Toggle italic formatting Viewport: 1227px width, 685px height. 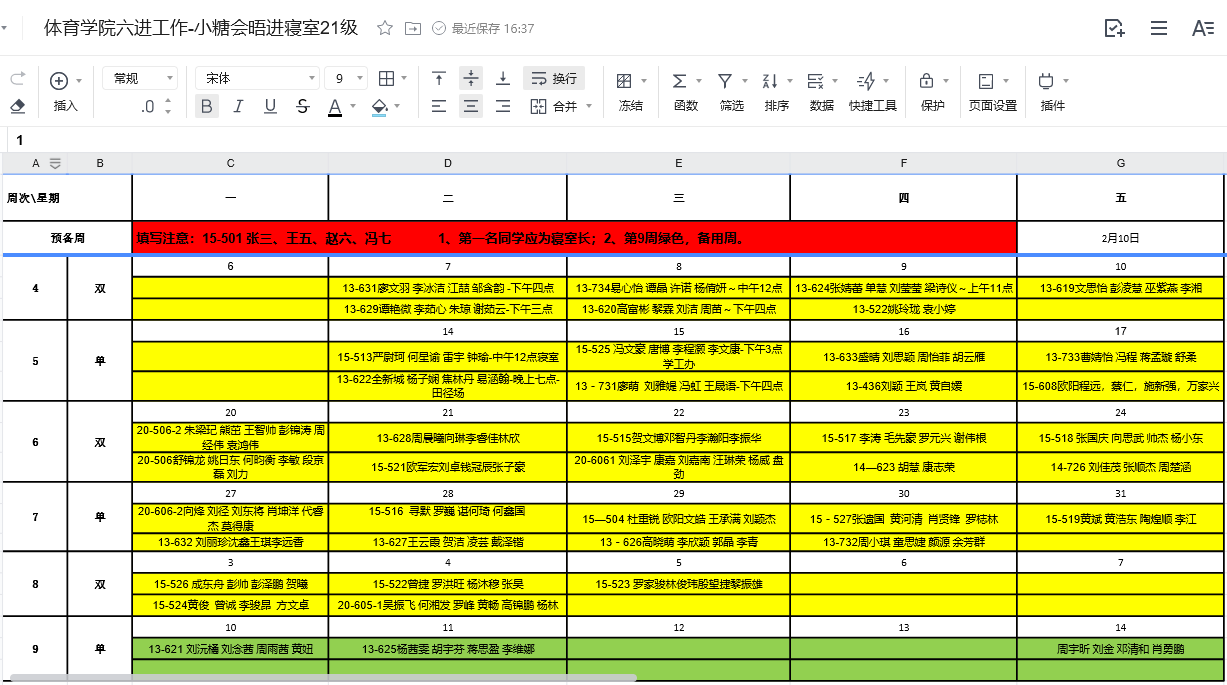click(238, 106)
